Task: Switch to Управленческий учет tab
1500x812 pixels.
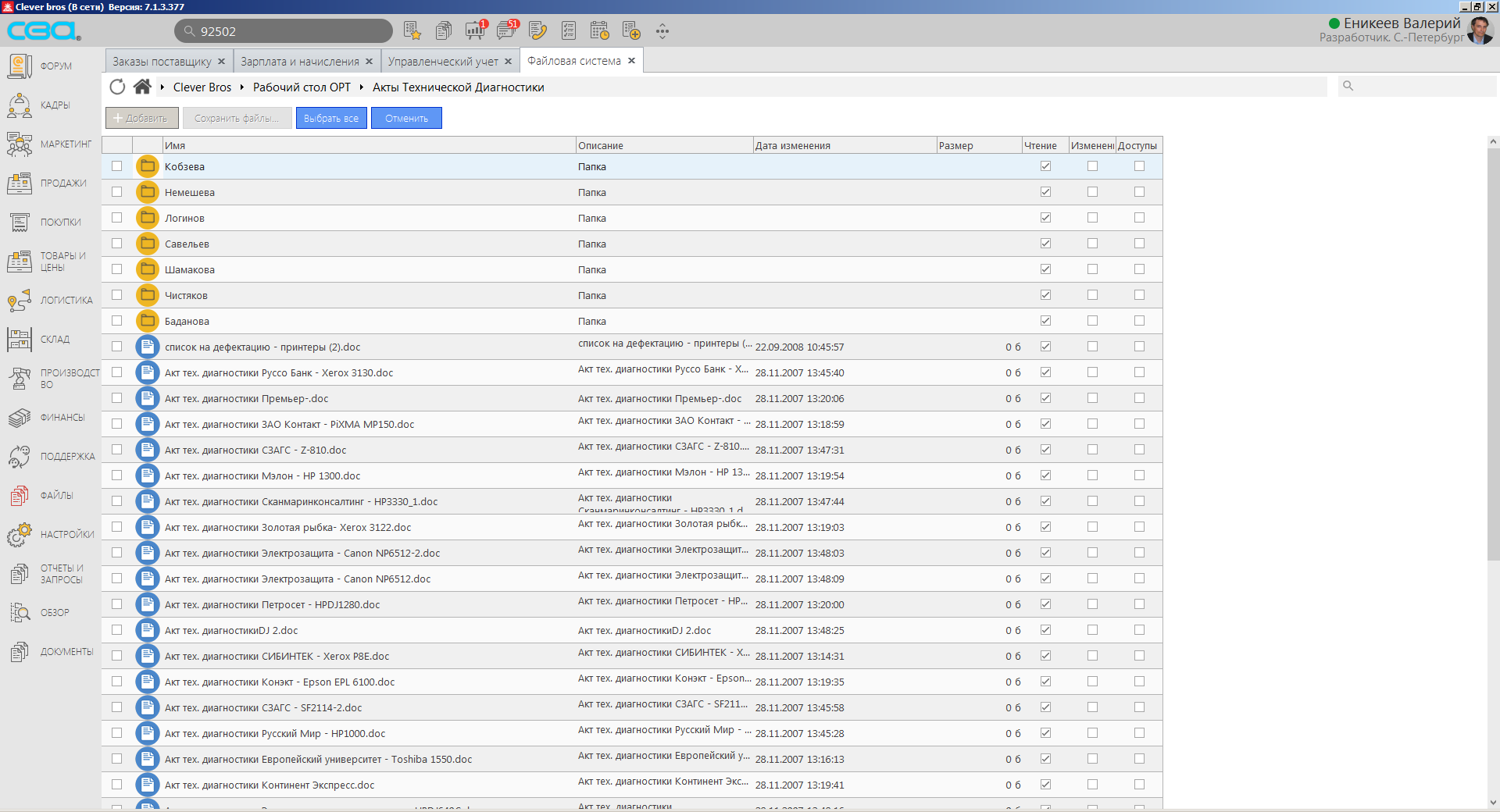Action: click(442, 62)
